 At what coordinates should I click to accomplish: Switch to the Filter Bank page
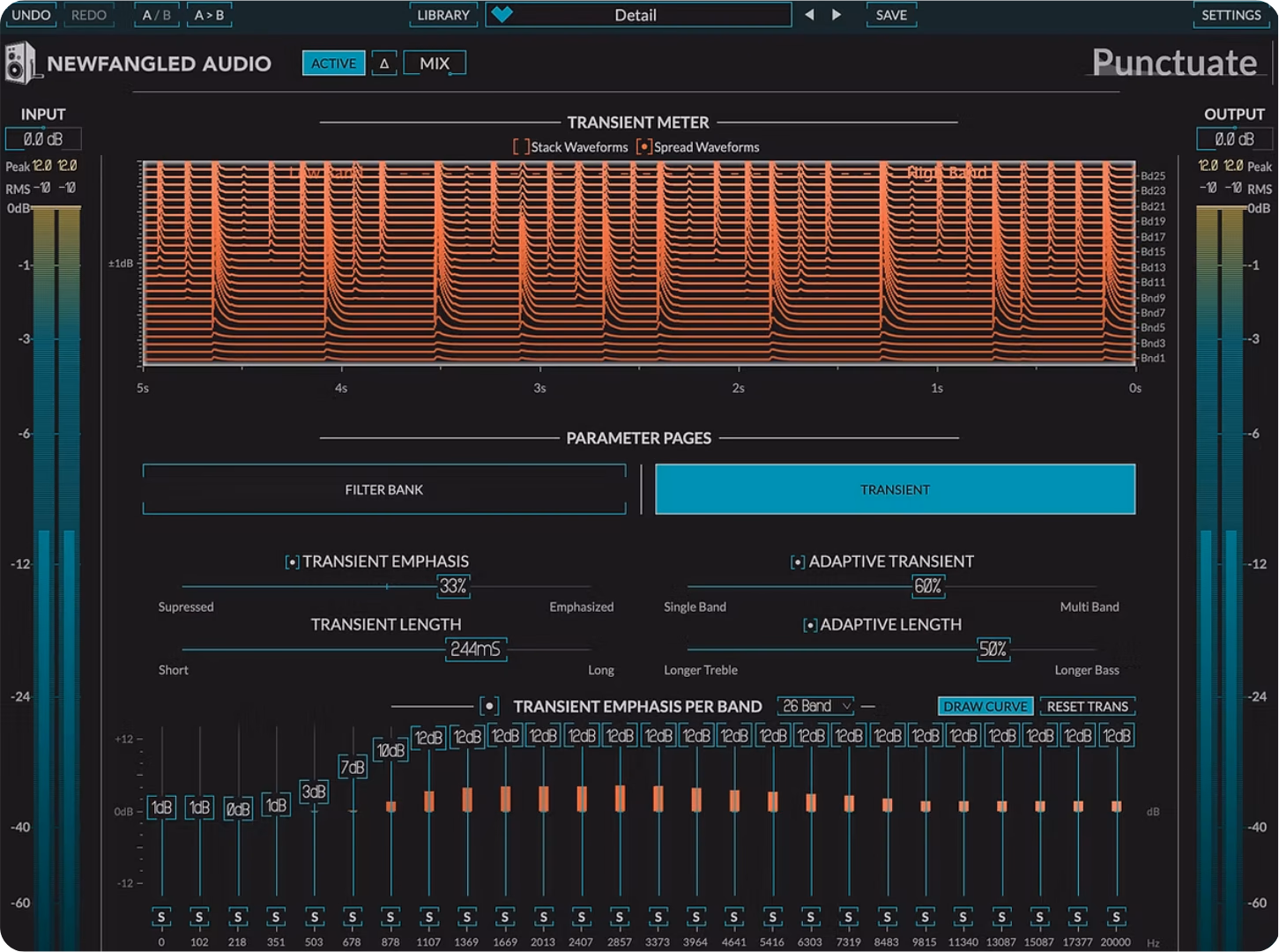[384, 489]
